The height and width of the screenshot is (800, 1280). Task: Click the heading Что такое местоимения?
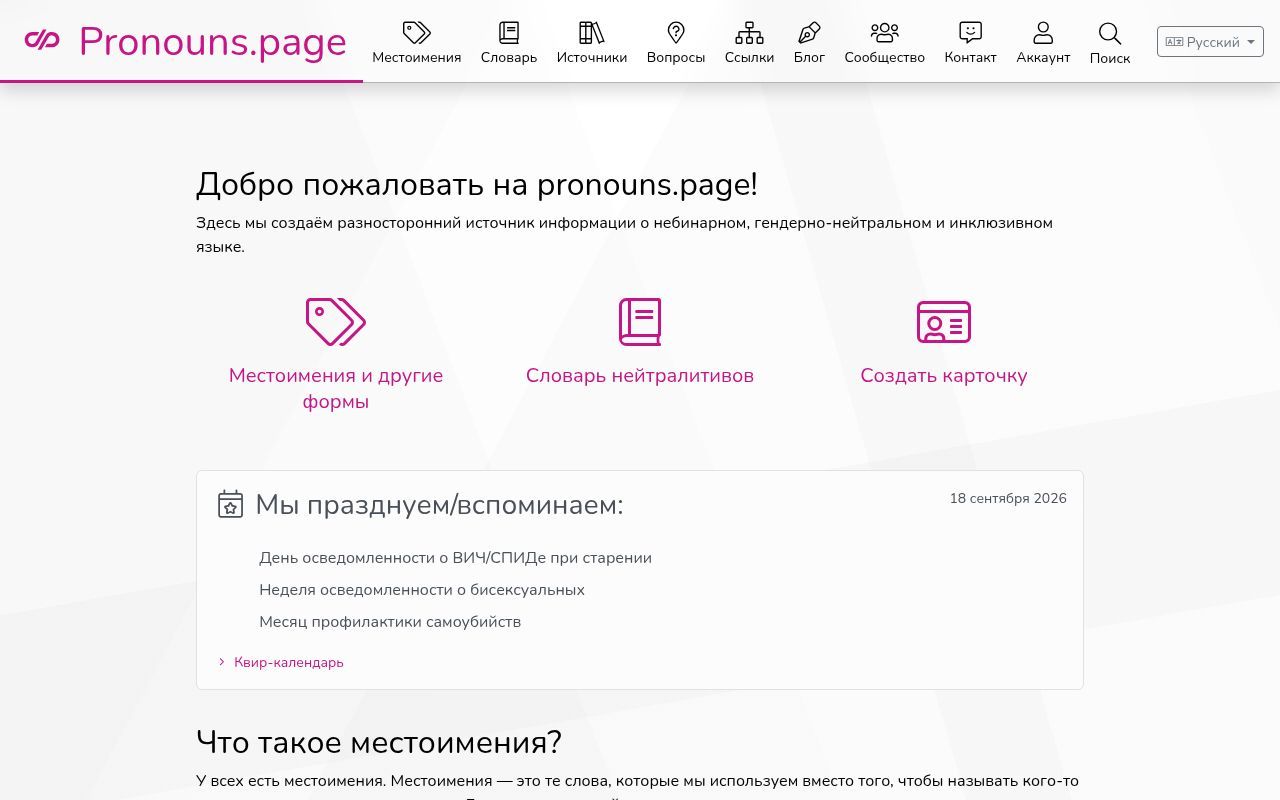coord(379,742)
